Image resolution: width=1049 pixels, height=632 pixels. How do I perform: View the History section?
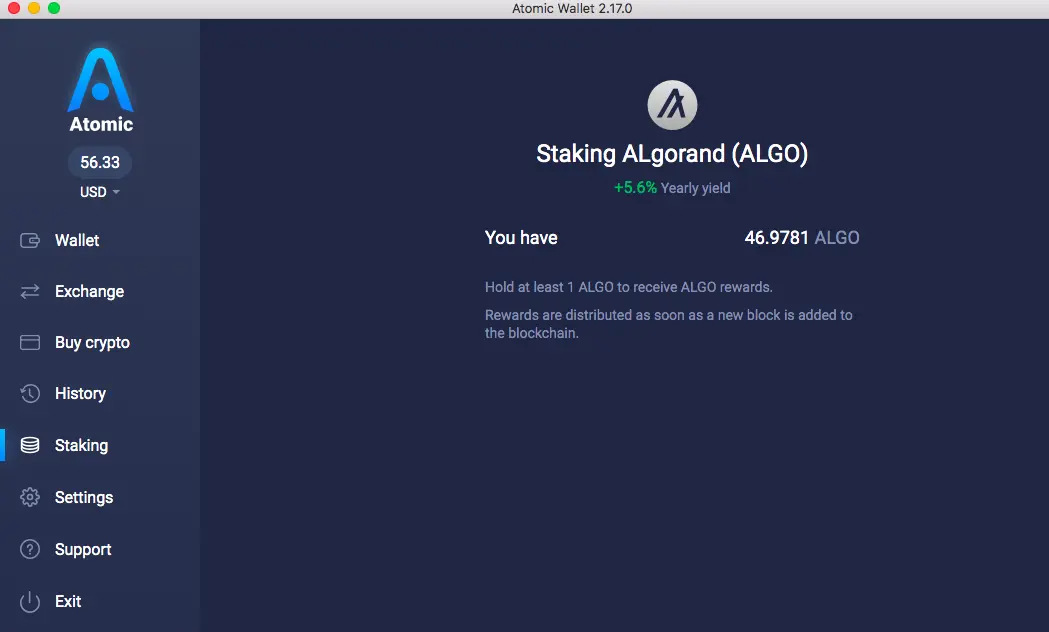80,393
